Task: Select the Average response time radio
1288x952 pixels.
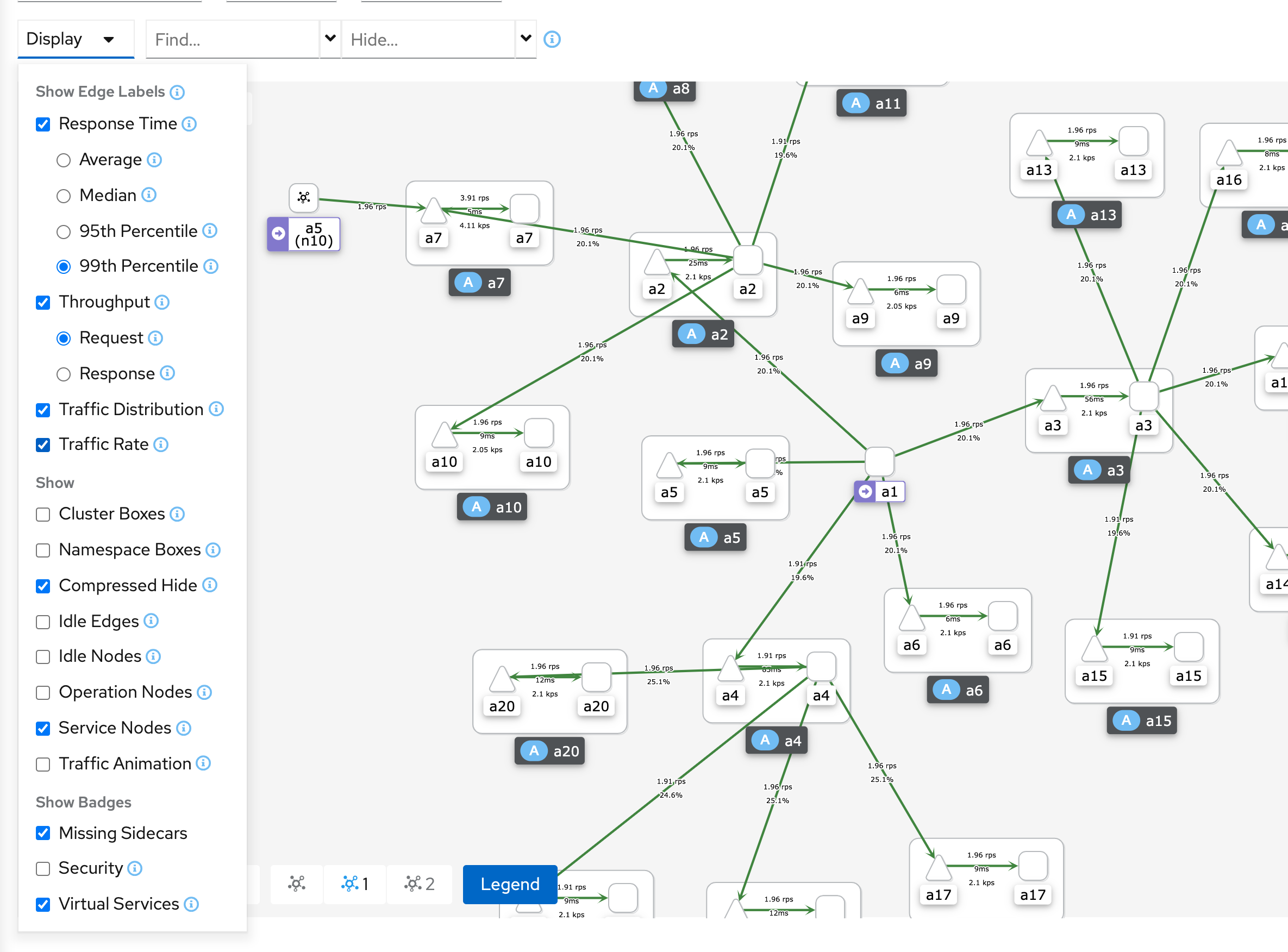Action: (x=64, y=160)
